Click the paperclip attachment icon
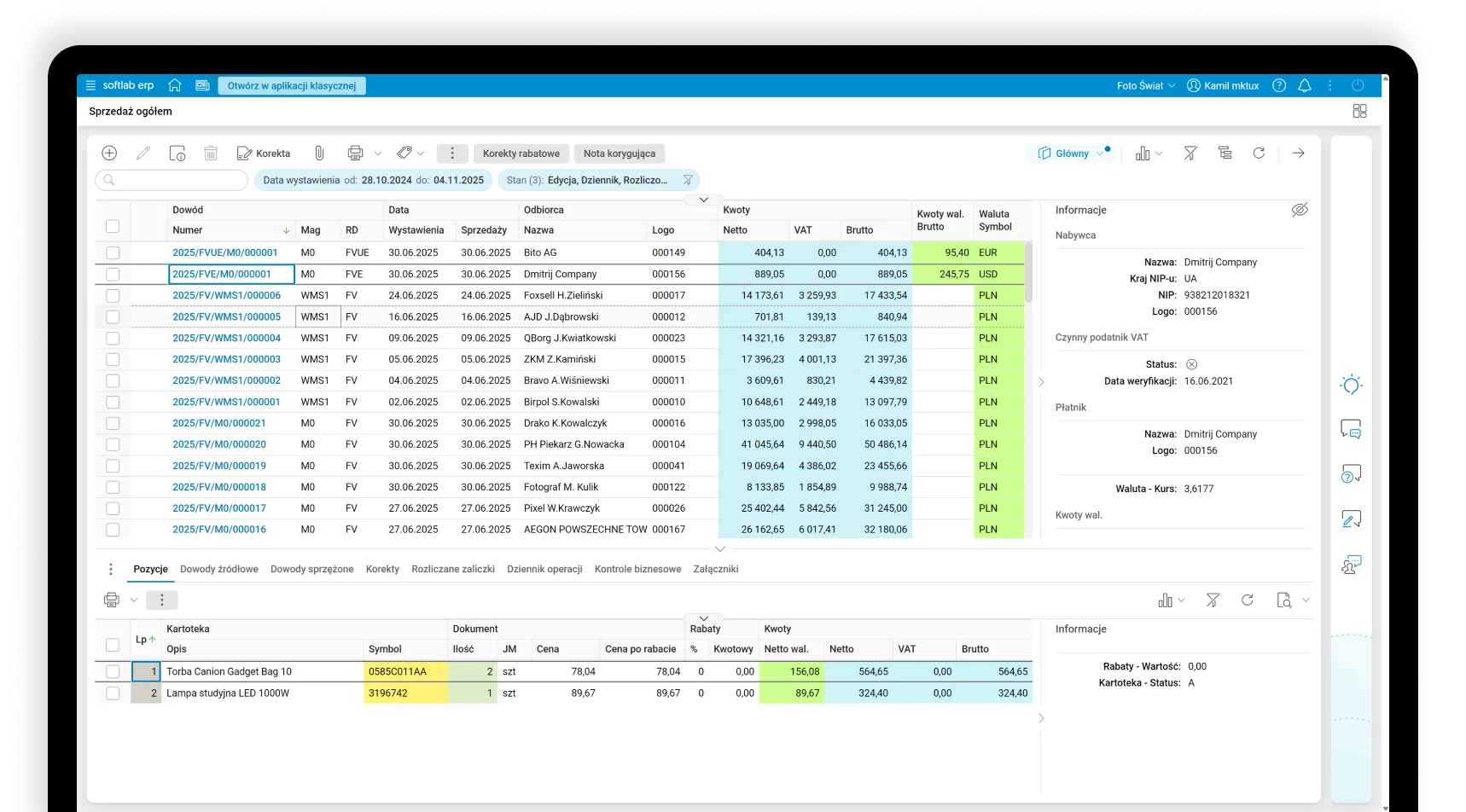The height and width of the screenshot is (812, 1466). point(319,154)
